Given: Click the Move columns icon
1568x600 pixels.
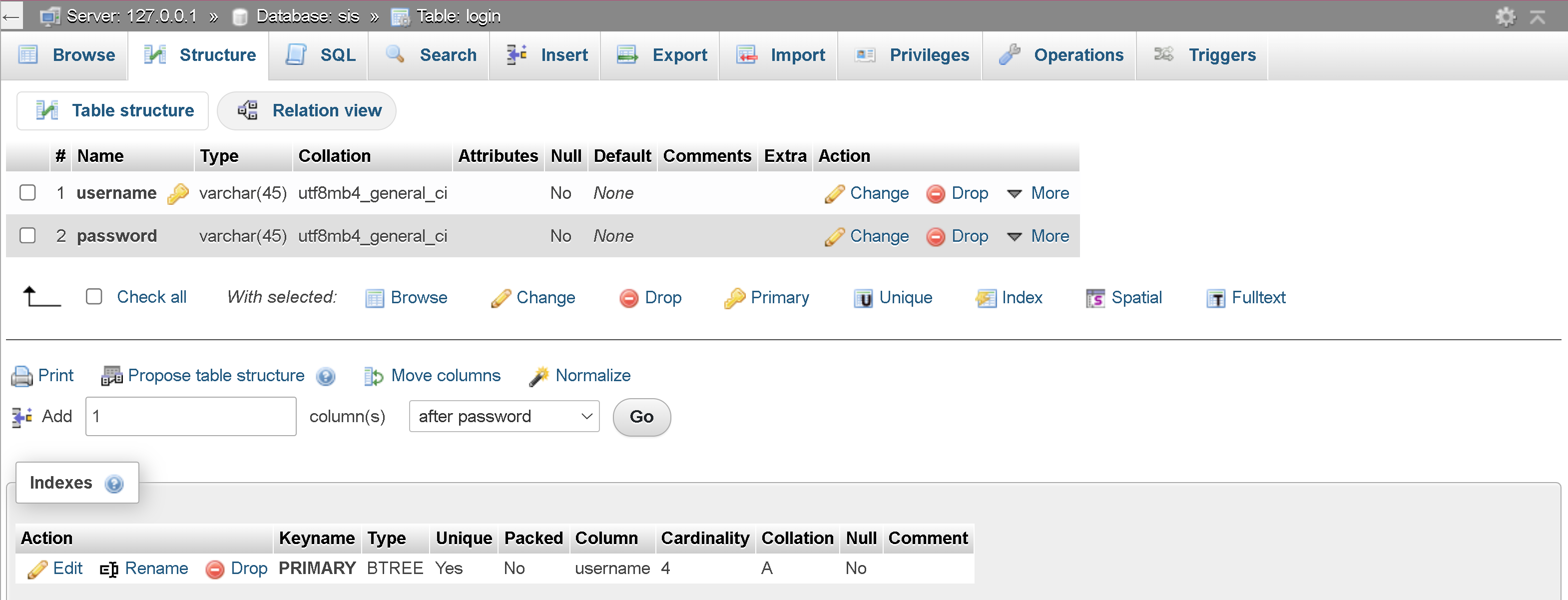Looking at the screenshot, I should (x=373, y=376).
